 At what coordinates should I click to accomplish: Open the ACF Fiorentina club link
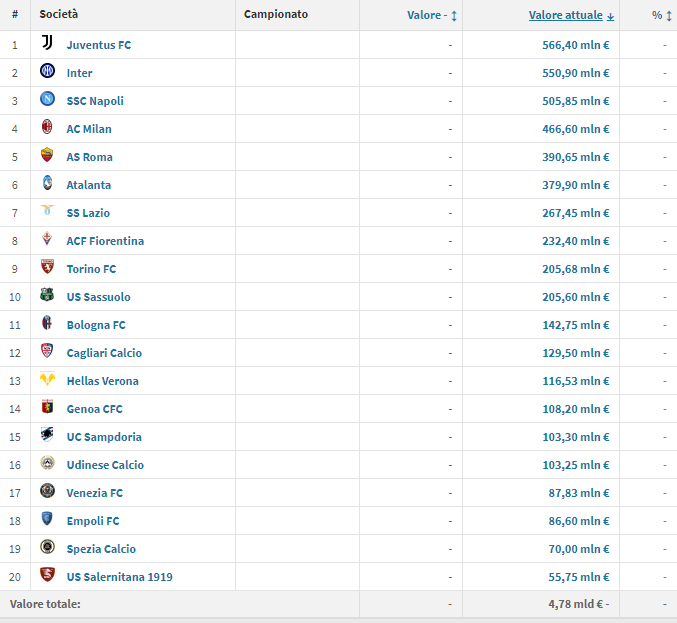[x=105, y=241]
